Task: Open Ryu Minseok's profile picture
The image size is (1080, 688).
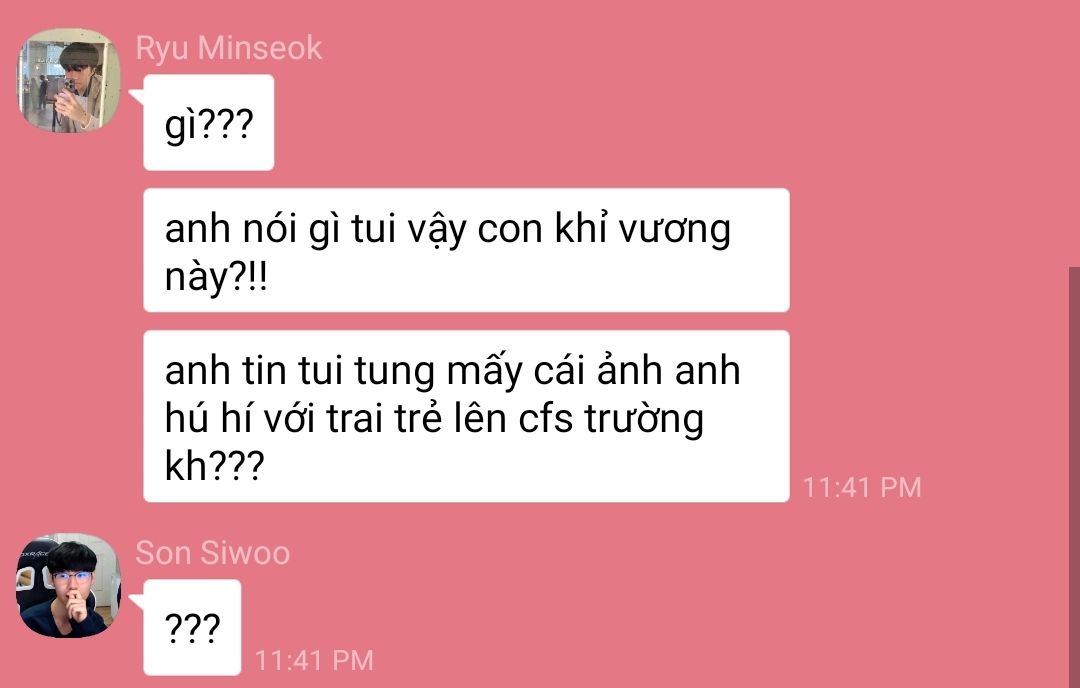Action: coord(69,80)
